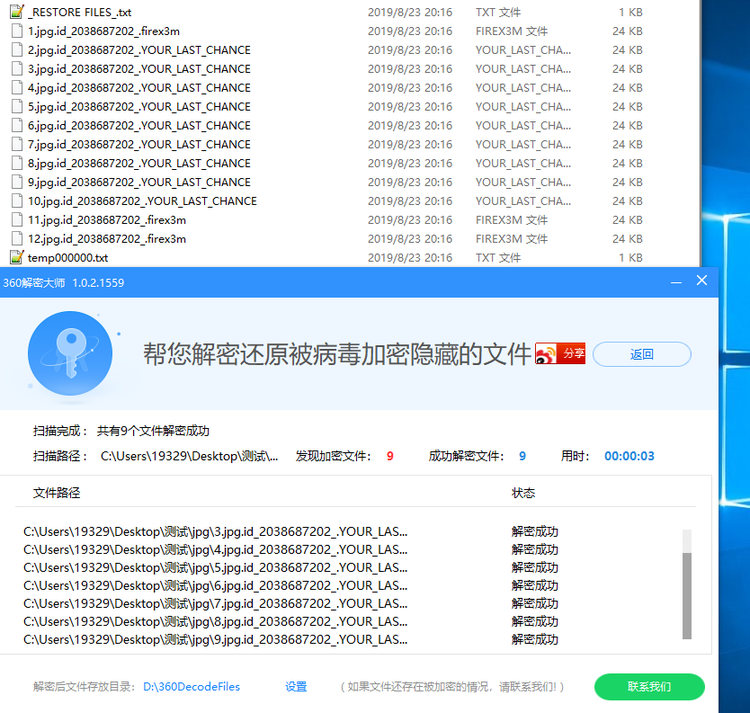The image size is (750, 713).
Task: Click the scan path C:\Users\19329\Desktop text
Action: (189, 456)
